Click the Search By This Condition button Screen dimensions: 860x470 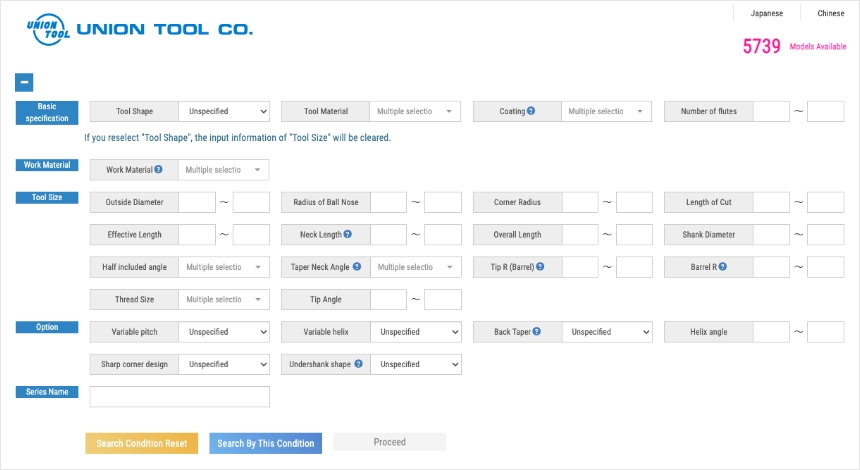(x=265, y=443)
